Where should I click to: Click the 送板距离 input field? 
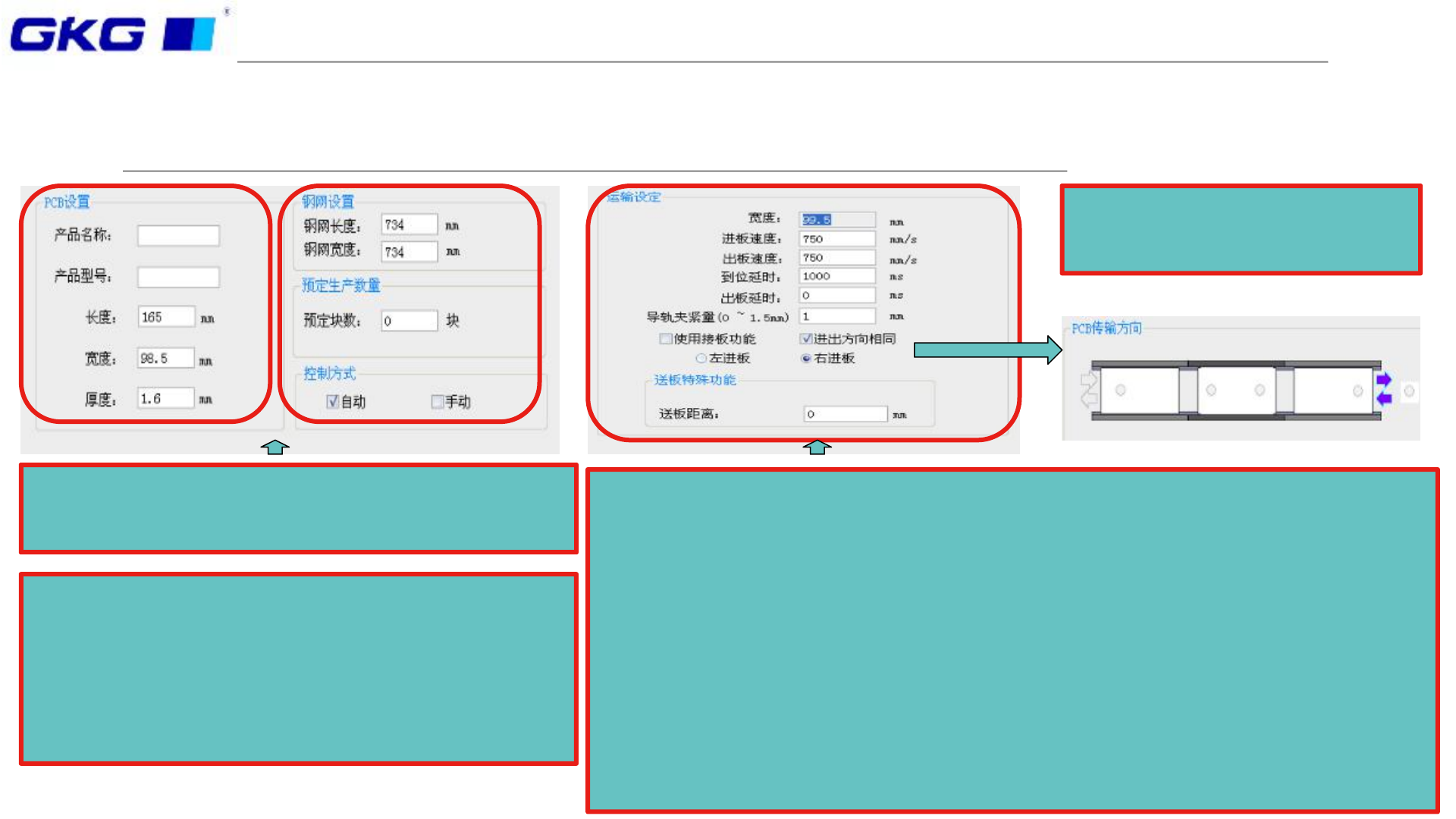tap(845, 414)
